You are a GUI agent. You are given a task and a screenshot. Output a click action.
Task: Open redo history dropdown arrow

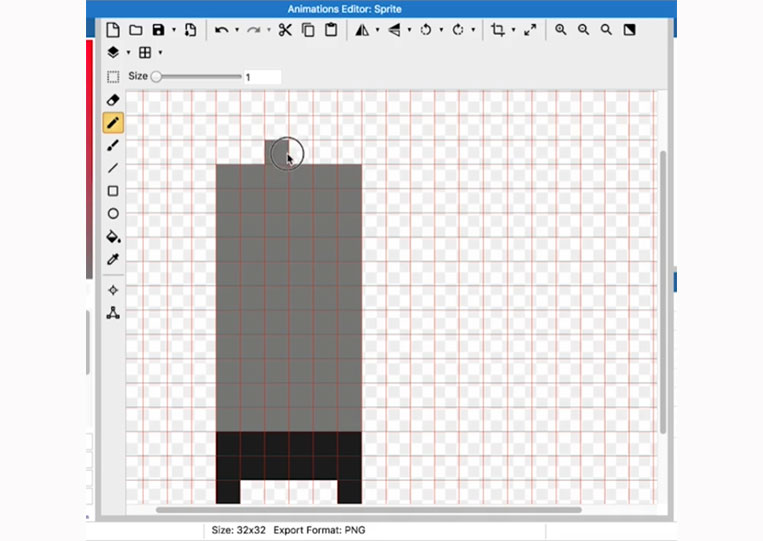pyautogui.click(x=269, y=30)
